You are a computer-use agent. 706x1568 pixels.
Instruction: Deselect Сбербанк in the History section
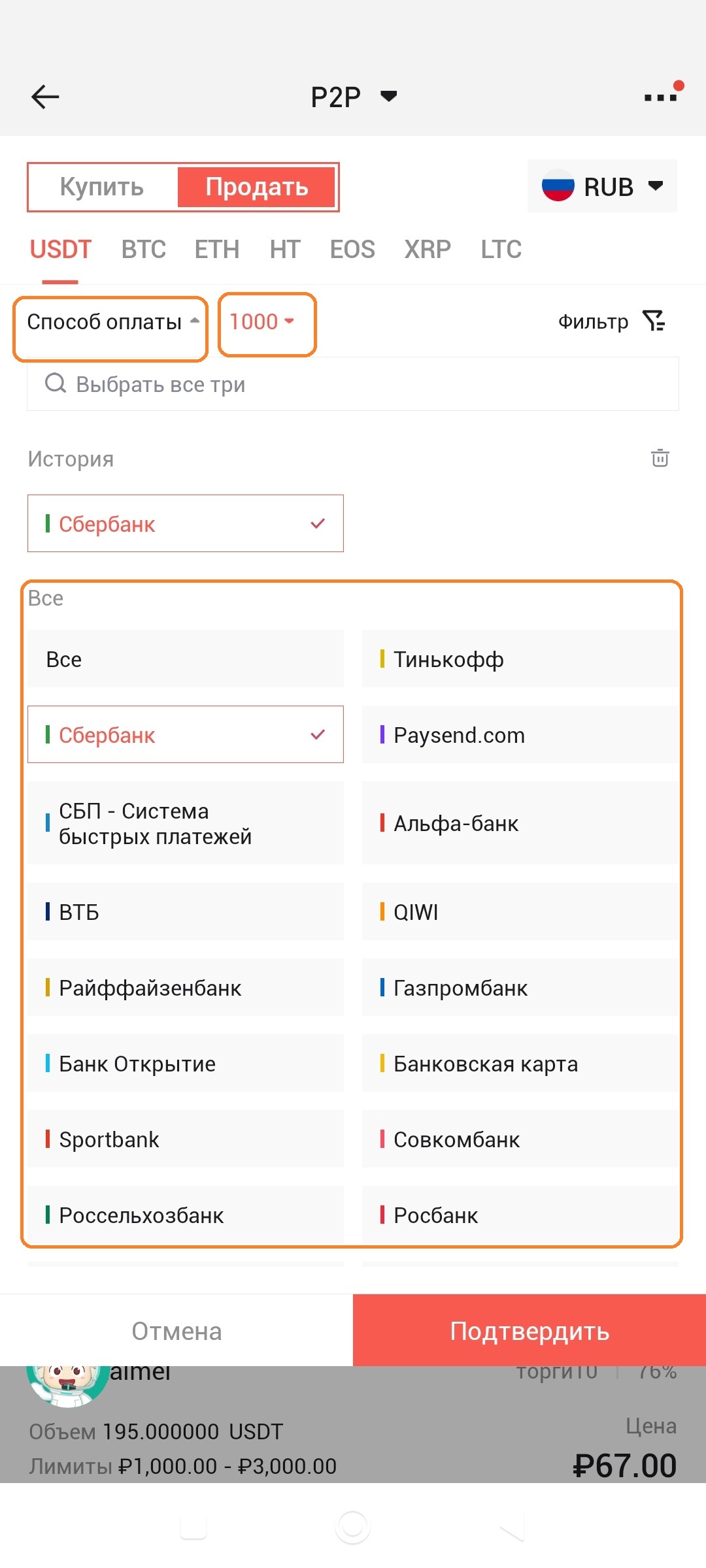[x=185, y=523]
